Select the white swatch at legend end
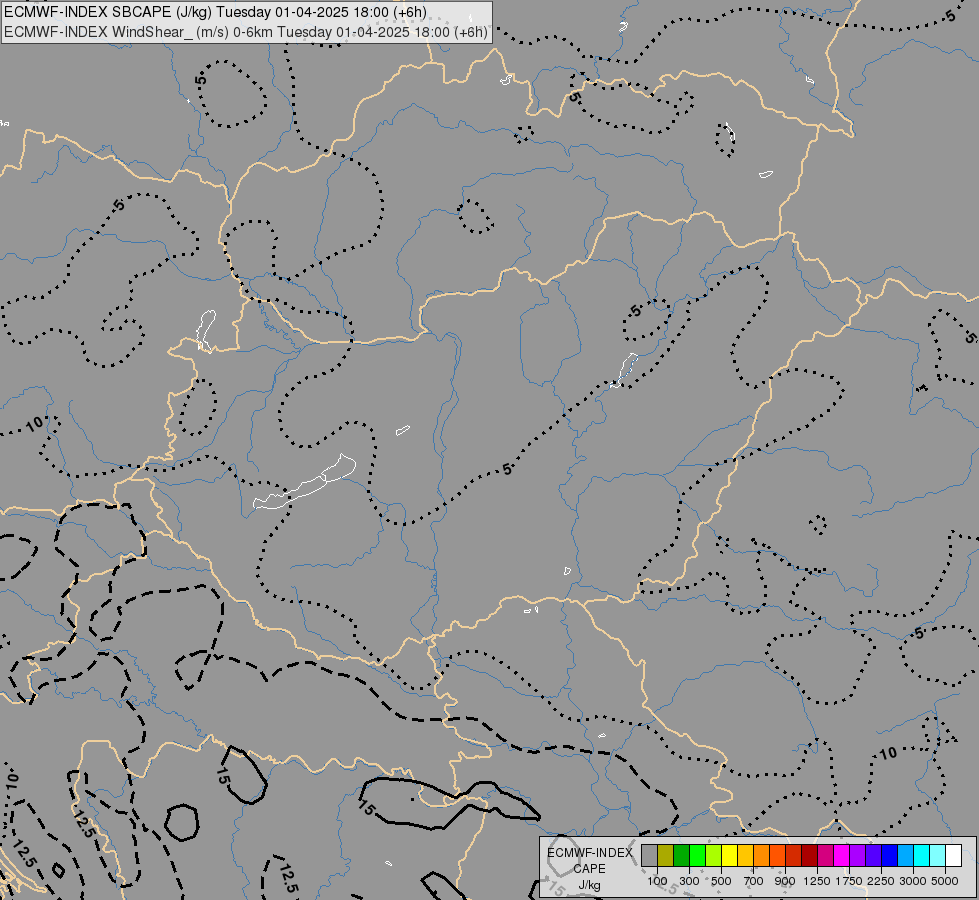 click(x=953, y=856)
